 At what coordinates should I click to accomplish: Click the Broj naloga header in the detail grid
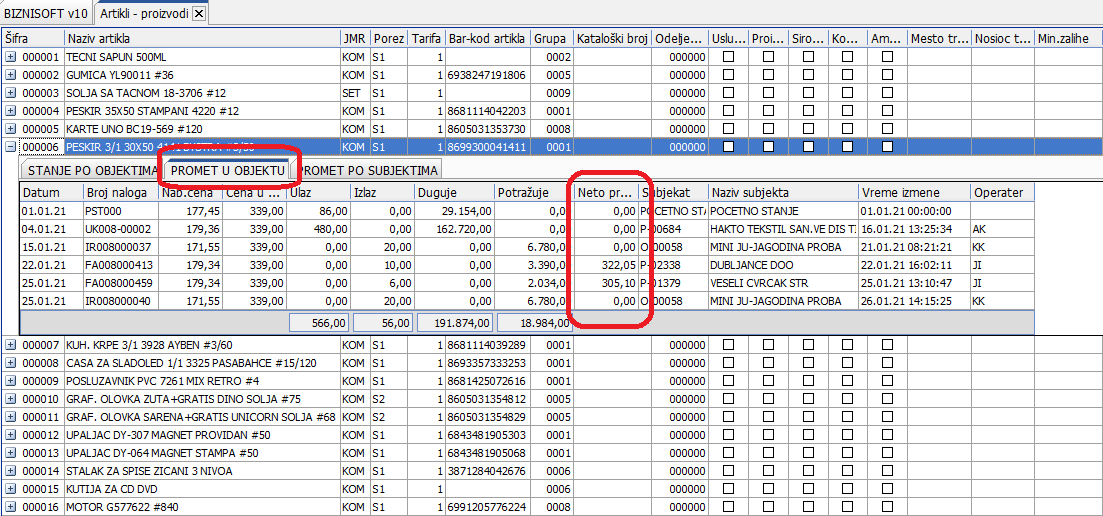pyautogui.click(x=121, y=193)
